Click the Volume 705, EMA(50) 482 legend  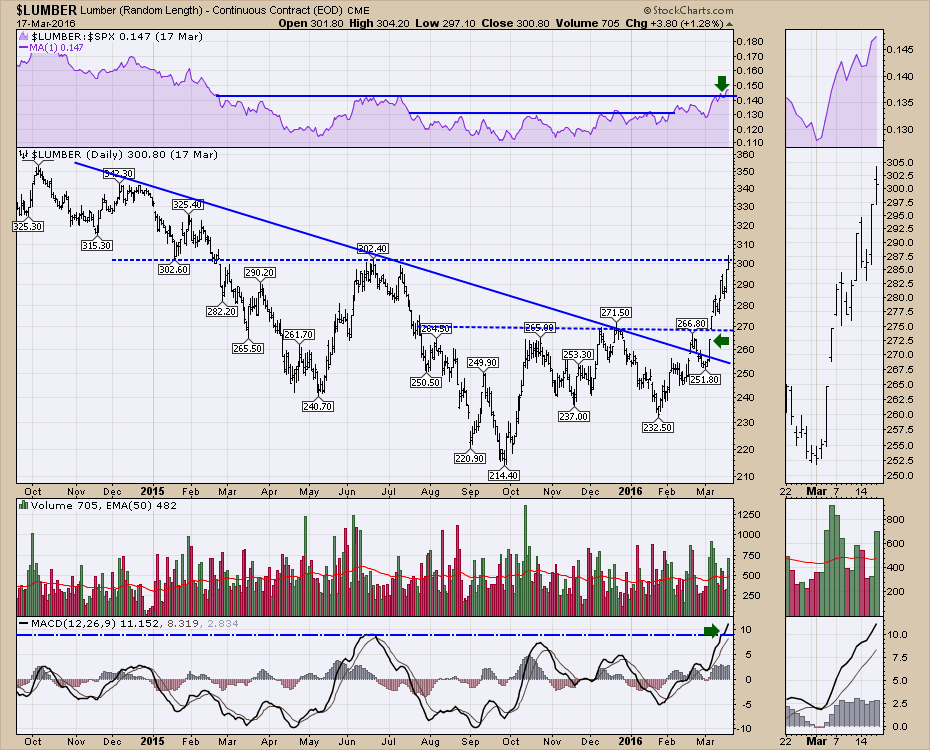click(104, 506)
